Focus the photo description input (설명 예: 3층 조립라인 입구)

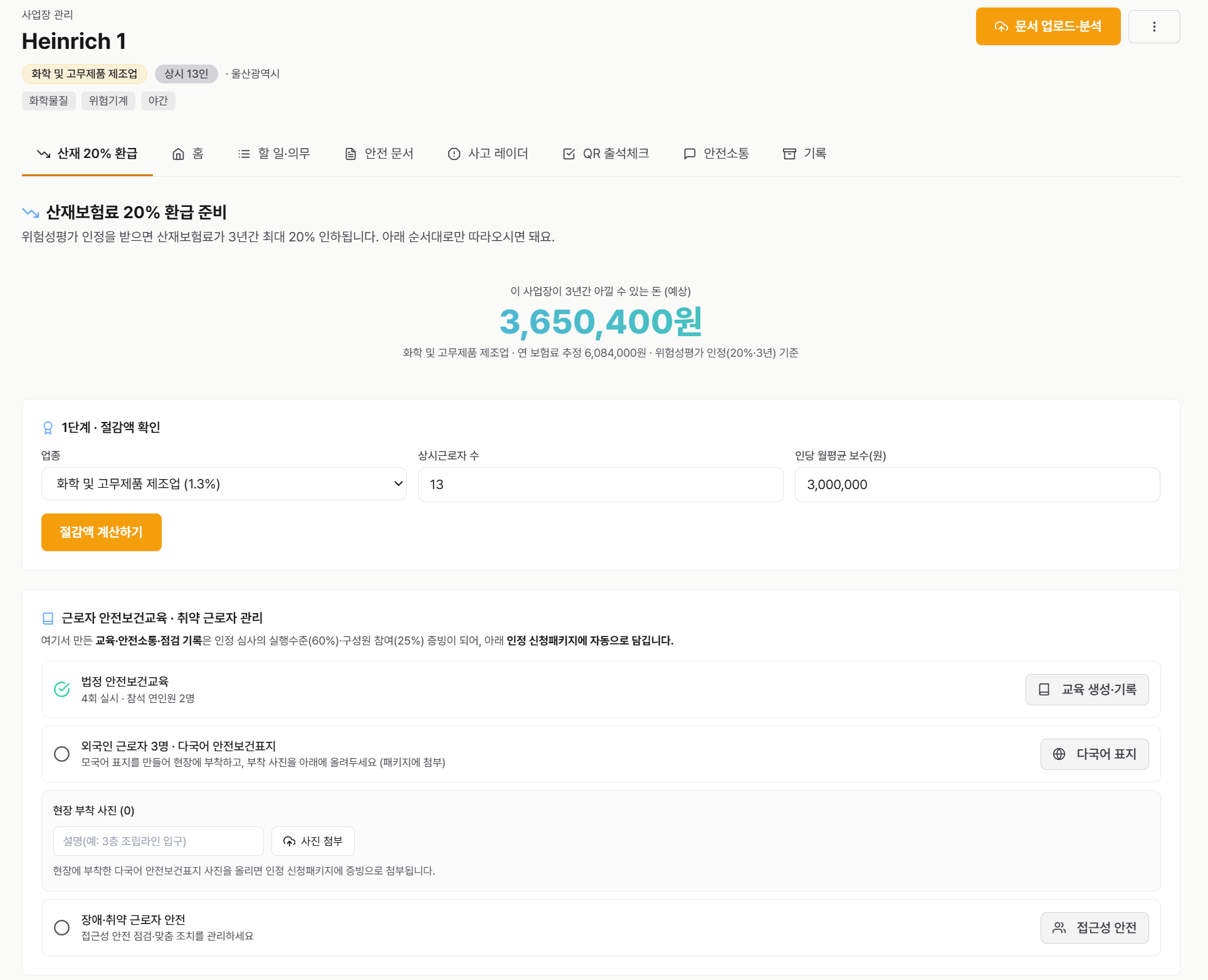(159, 841)
